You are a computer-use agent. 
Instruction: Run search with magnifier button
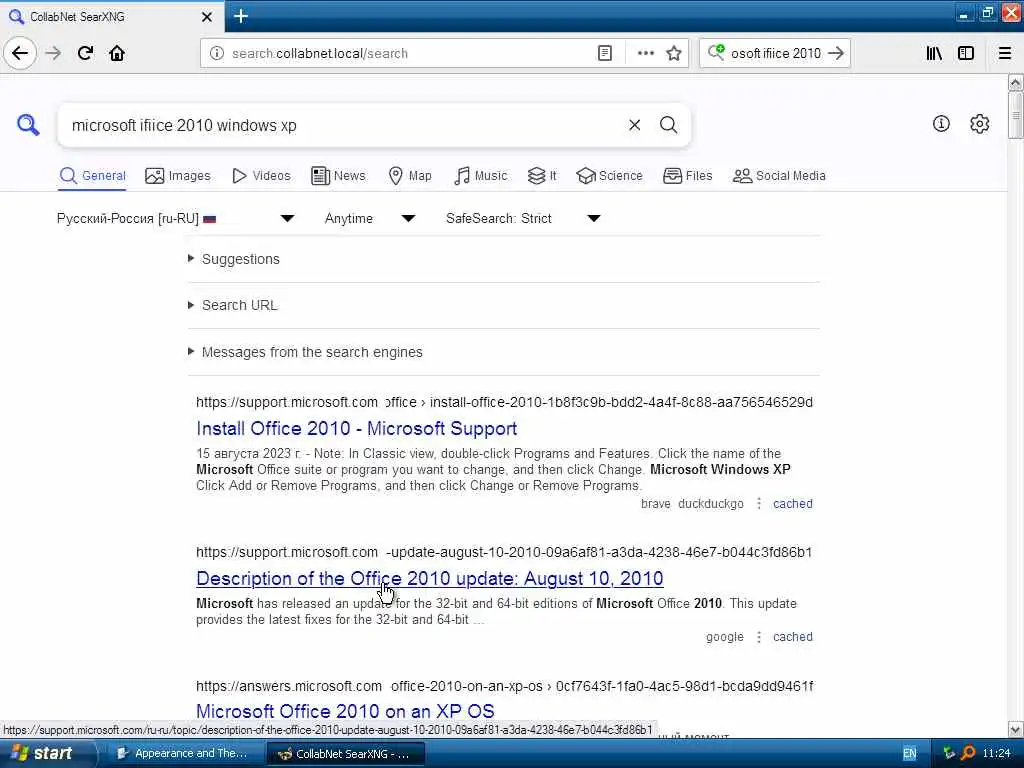668,125
